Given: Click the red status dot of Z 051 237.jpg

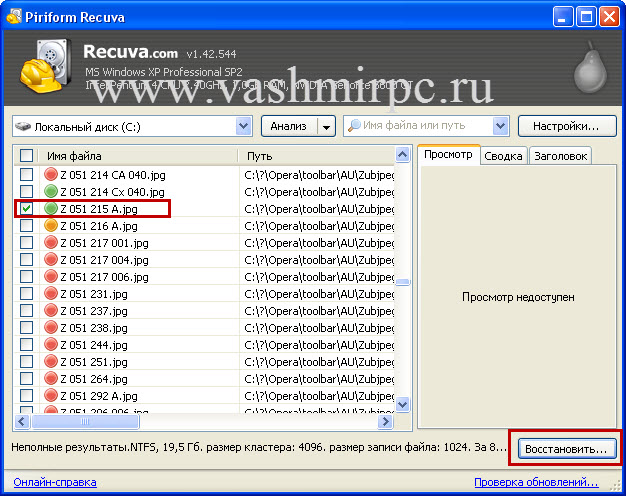Looking at the screenshot, I should [x=51, y=310].
